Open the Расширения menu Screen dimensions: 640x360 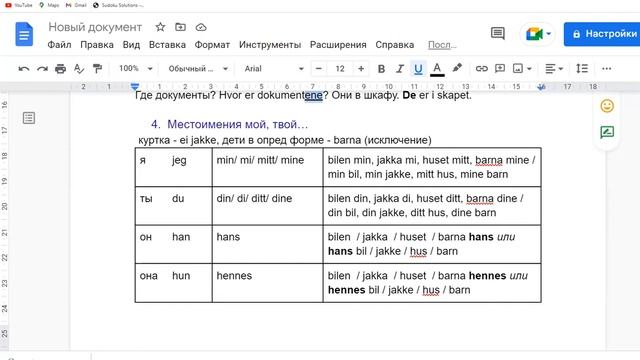[x=338, y=45]
